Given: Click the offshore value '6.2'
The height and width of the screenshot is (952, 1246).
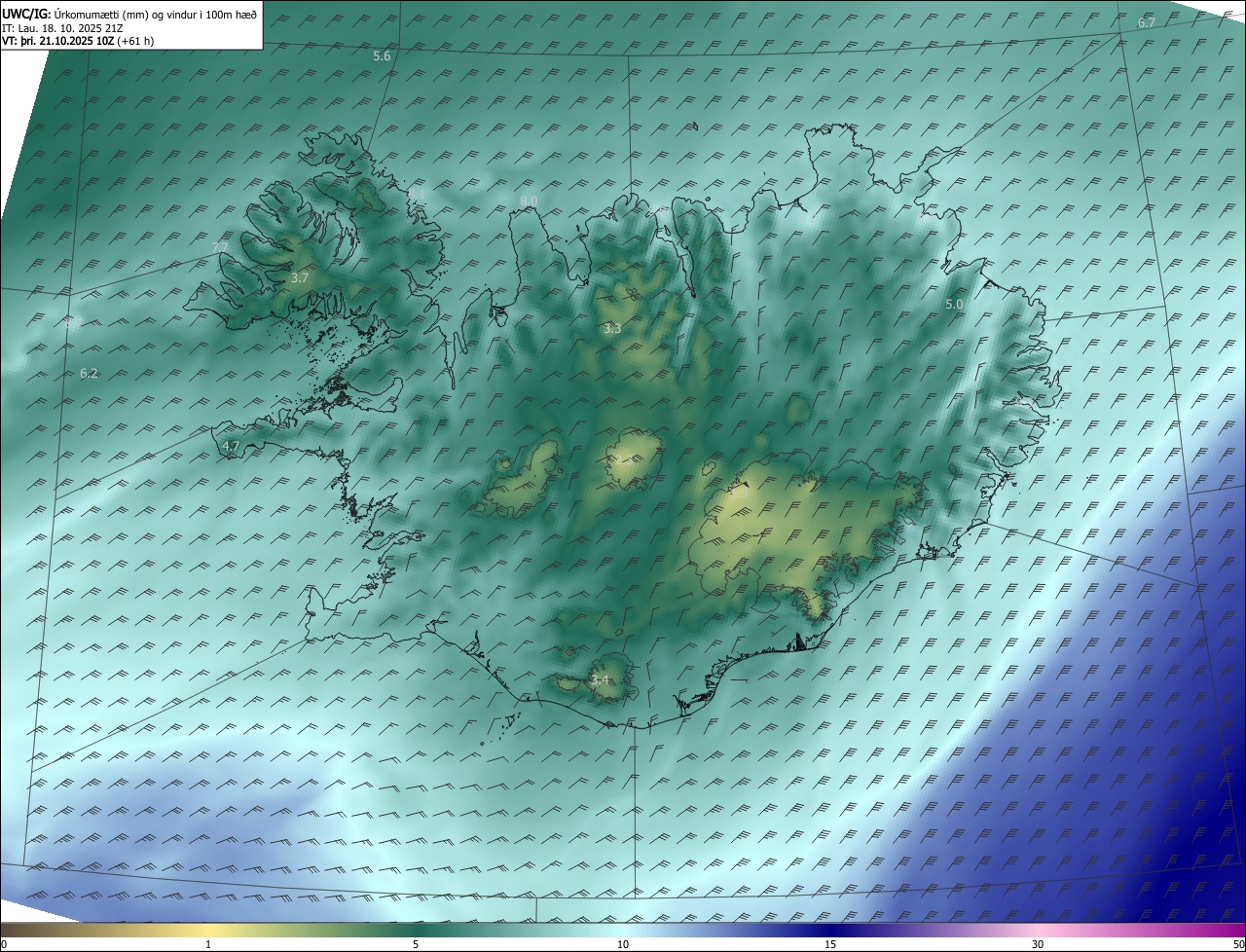Looking at the screenshot, I should [89, 373].
